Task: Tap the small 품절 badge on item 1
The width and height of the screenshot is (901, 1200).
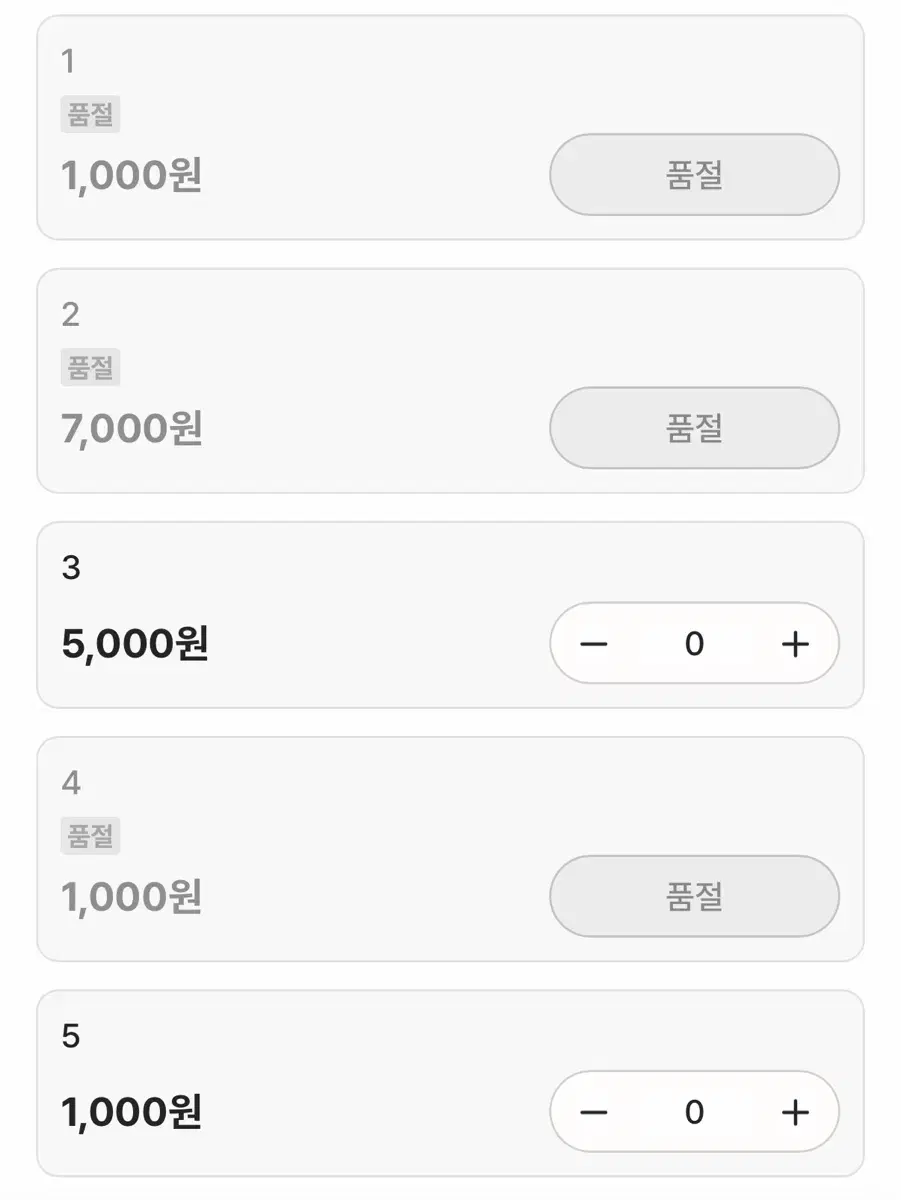Action: pos(90,115)
